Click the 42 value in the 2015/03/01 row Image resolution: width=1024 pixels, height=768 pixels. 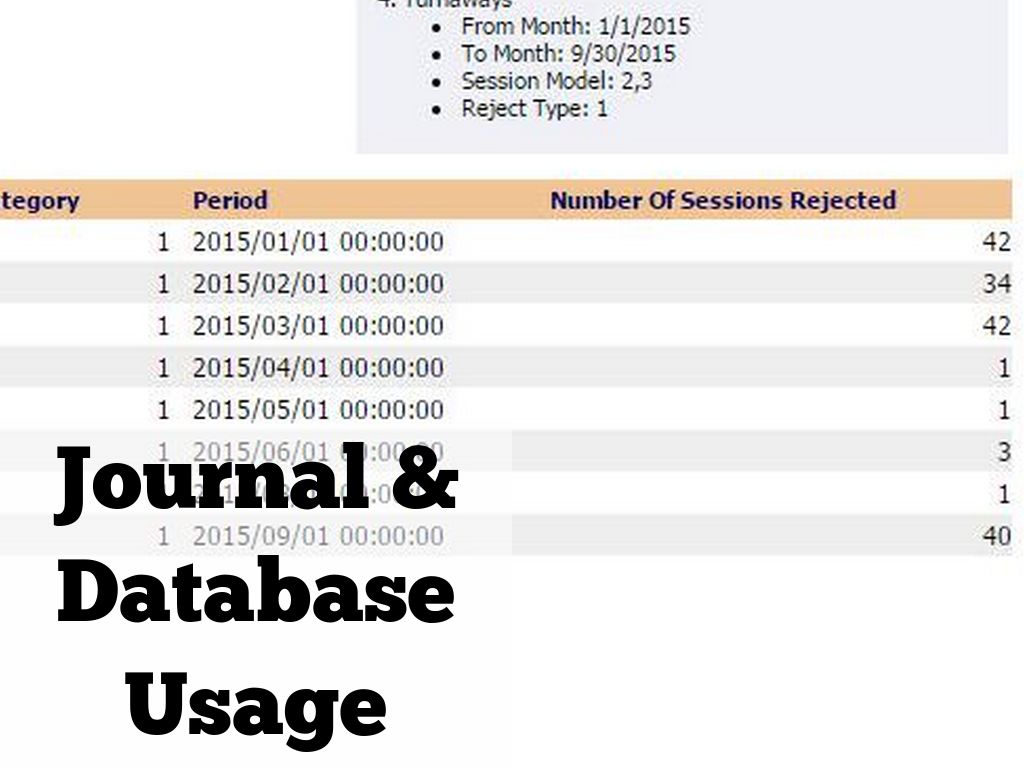tap(997, 326)
